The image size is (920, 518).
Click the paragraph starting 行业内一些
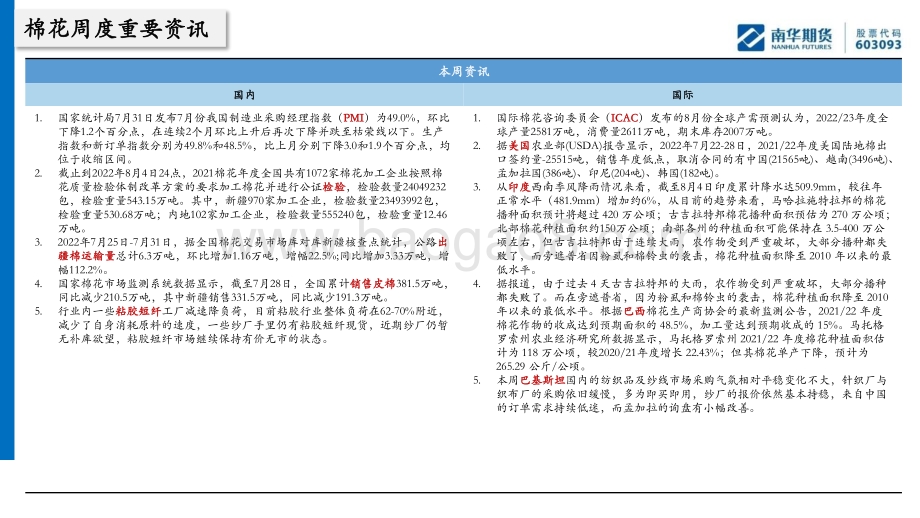(x=252, y=325)
